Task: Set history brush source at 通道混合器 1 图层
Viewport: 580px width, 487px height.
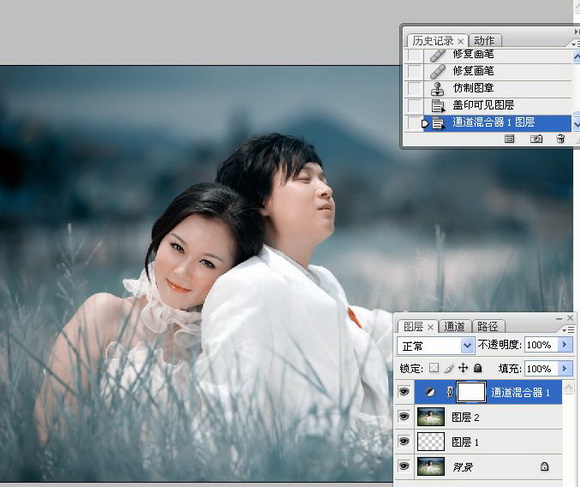Action: [x=414, y=124]
